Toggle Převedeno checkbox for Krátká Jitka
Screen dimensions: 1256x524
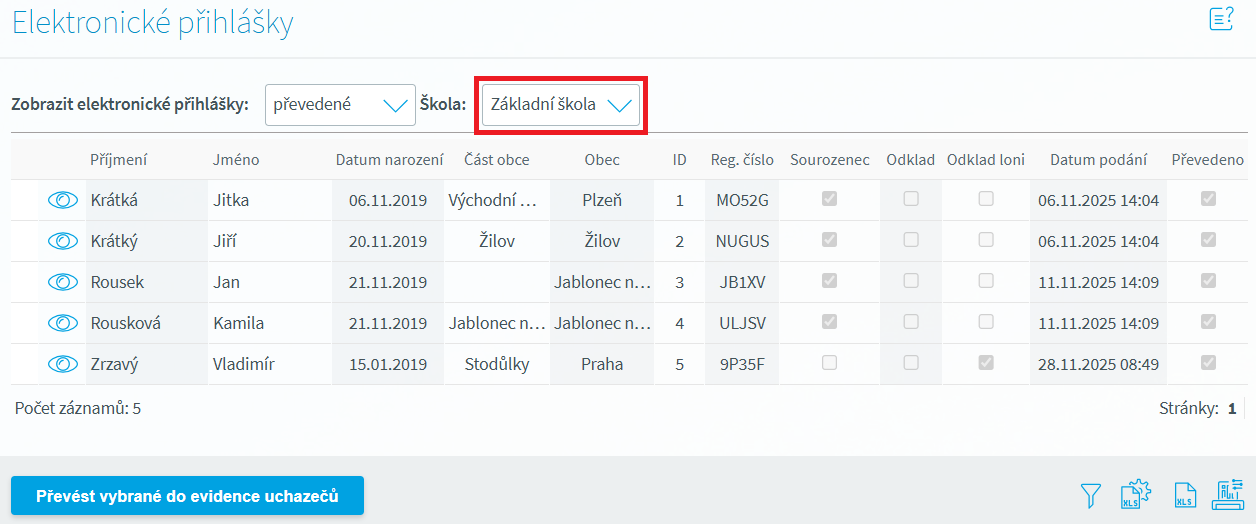click(1208, 200)
